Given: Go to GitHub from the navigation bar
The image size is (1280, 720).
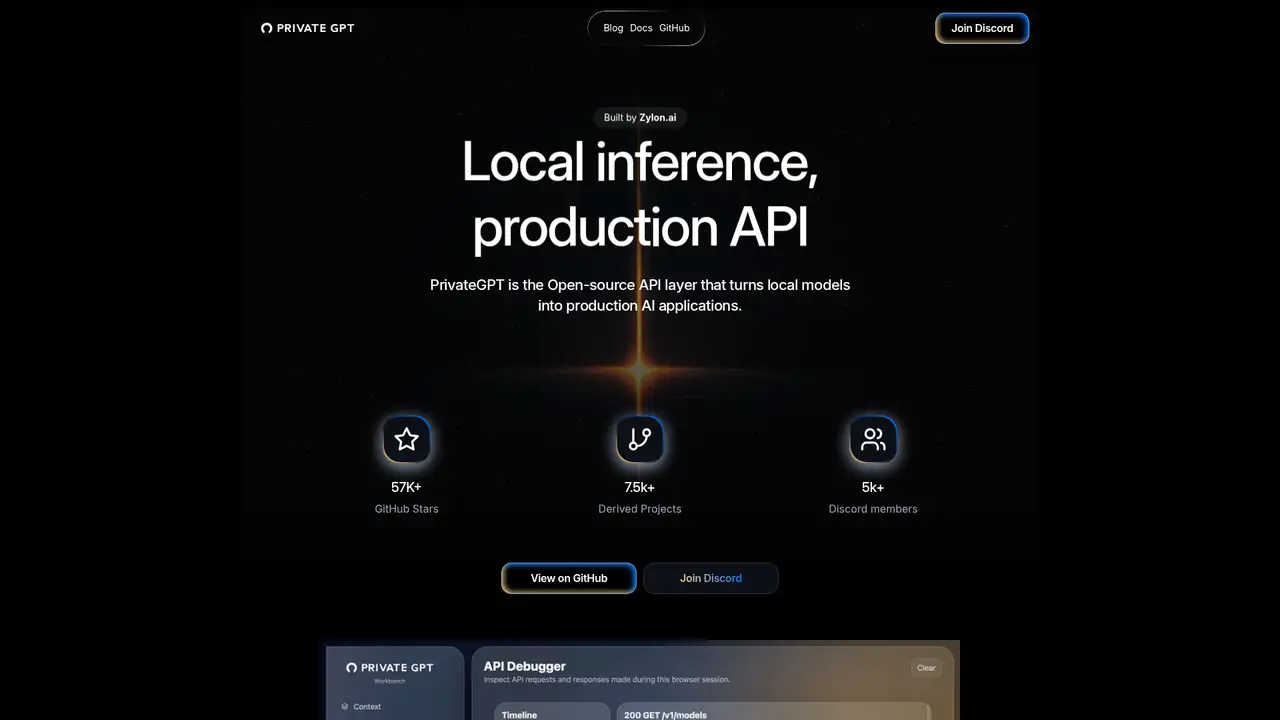Looking at the screenshot, I should (674, 28).
